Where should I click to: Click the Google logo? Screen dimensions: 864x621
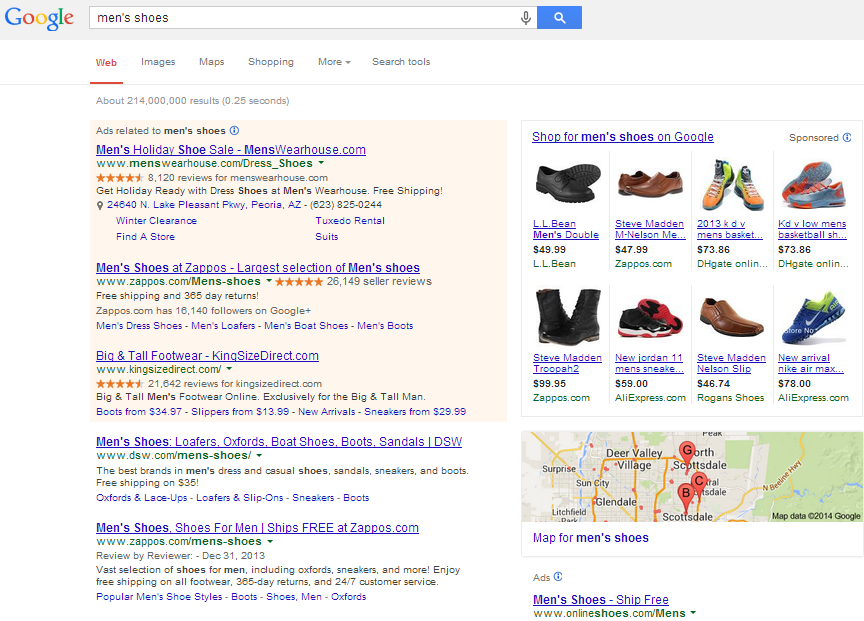click(39, 18)
